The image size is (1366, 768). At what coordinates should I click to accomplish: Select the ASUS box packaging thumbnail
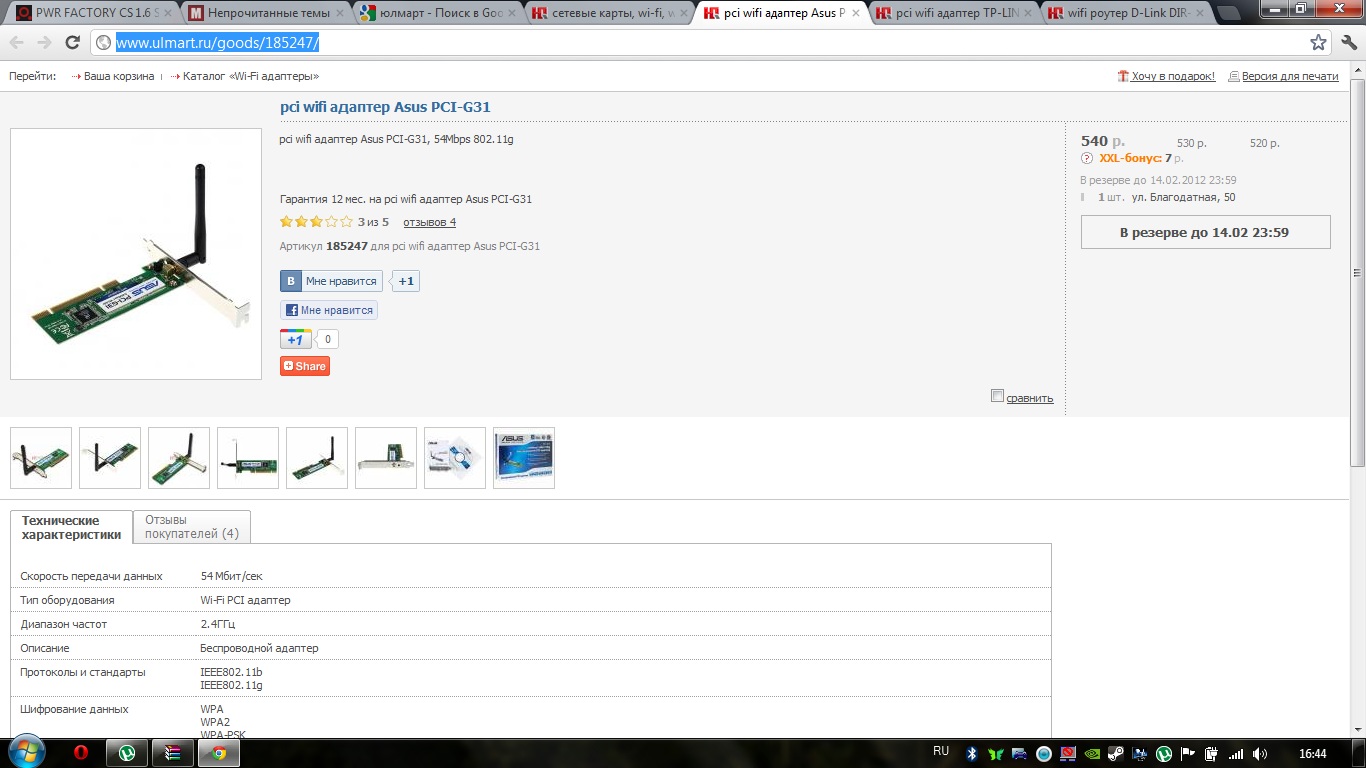[524, 458]
